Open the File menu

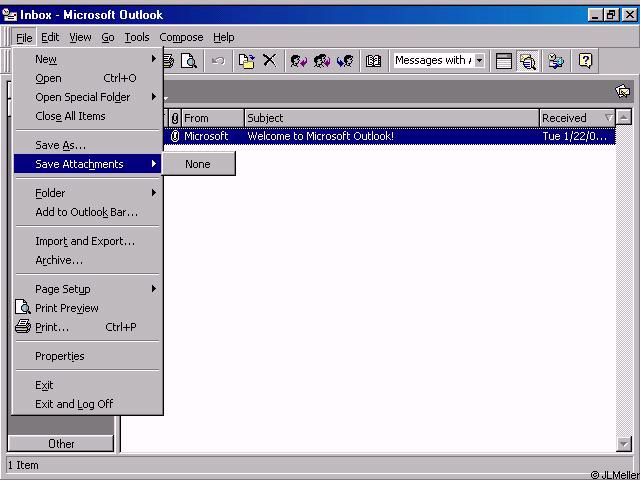tap(24, 38)
